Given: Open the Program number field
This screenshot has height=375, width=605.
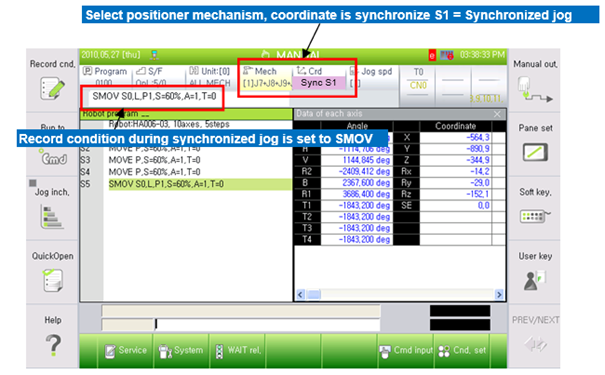Looking at the screenshot, I should click(106, 77).
